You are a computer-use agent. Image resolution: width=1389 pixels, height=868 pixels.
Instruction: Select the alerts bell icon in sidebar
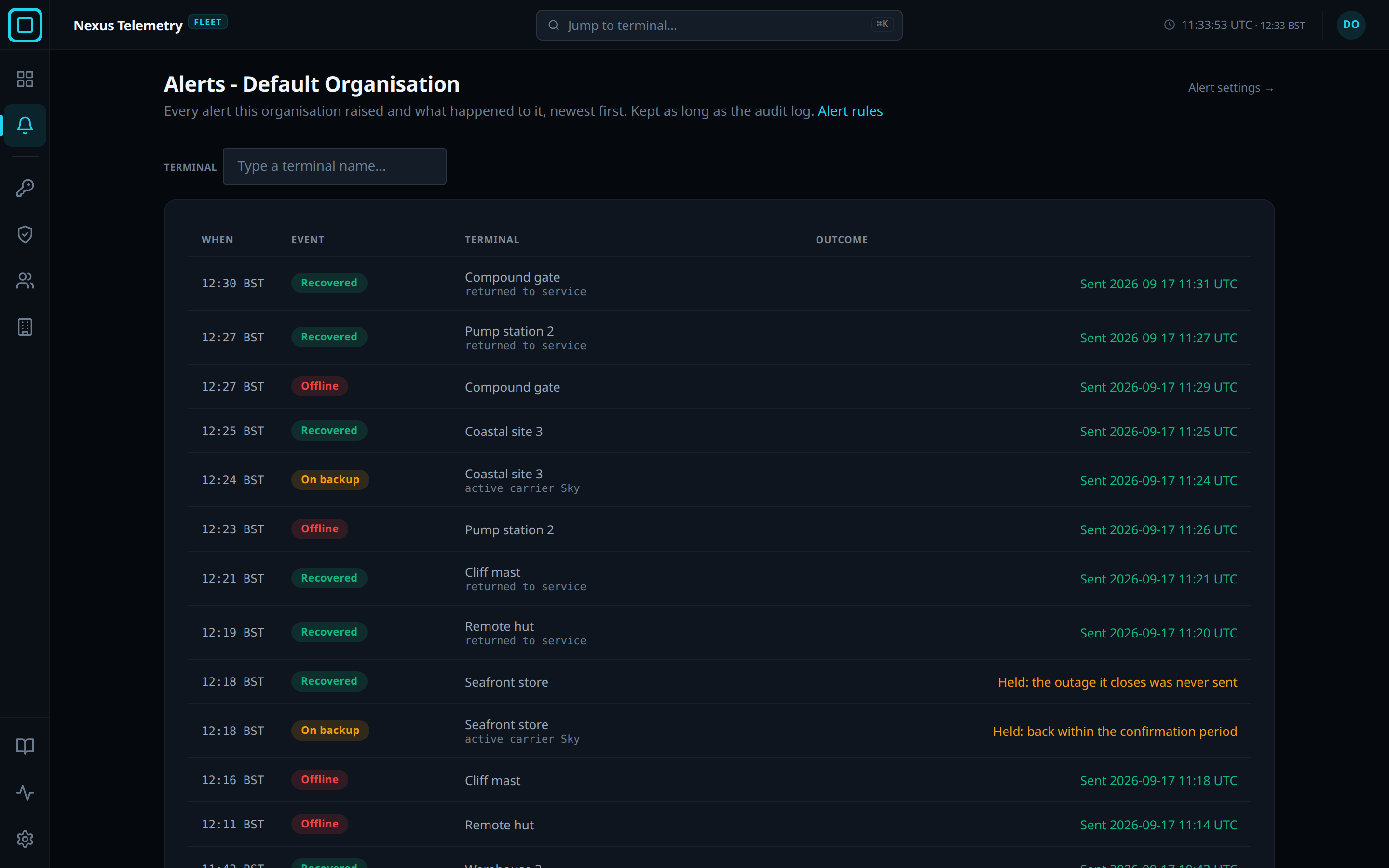click(25, 125)
